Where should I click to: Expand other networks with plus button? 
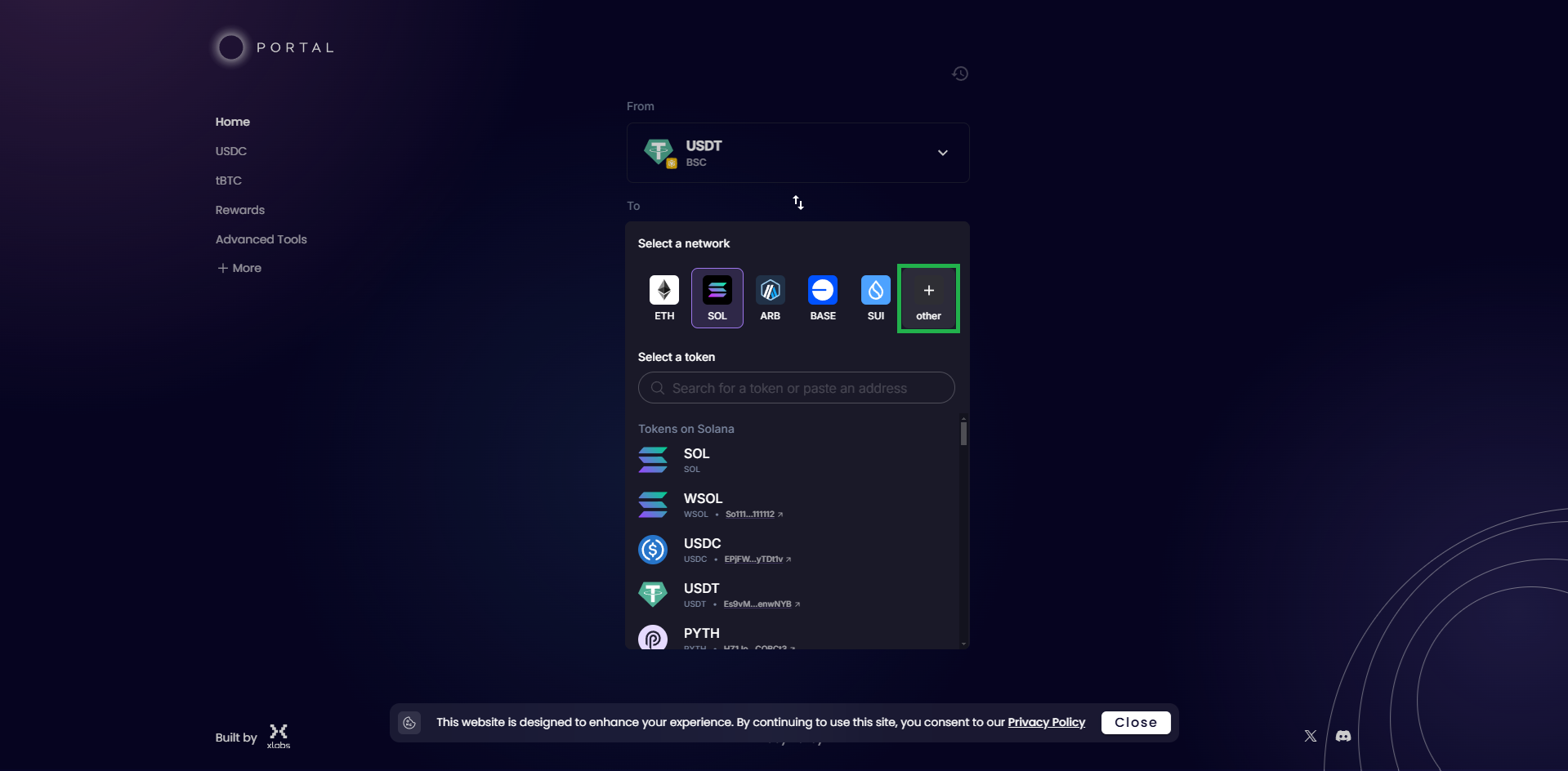[928, 298]
